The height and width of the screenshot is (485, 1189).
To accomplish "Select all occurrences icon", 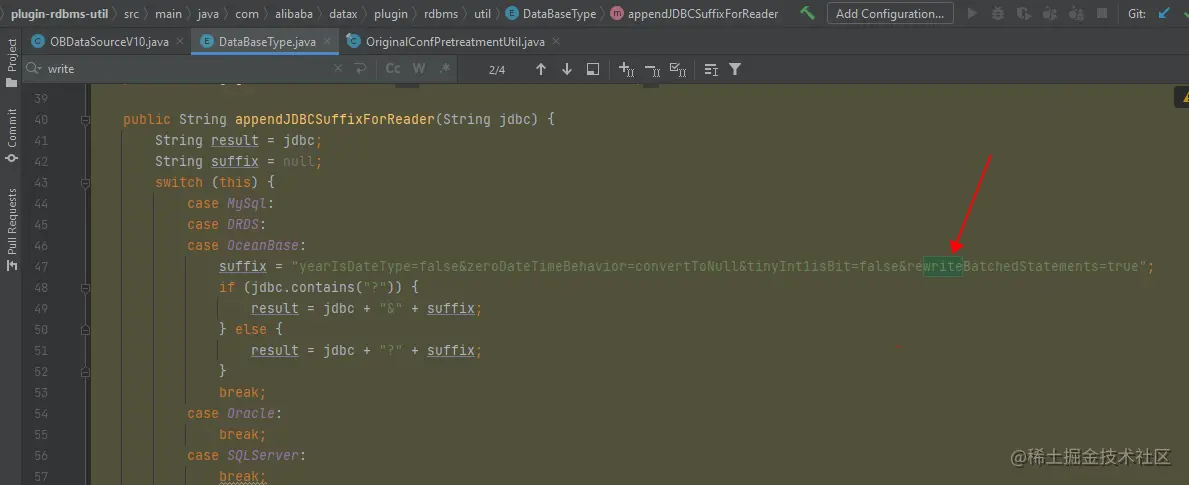I will point(678,69).
